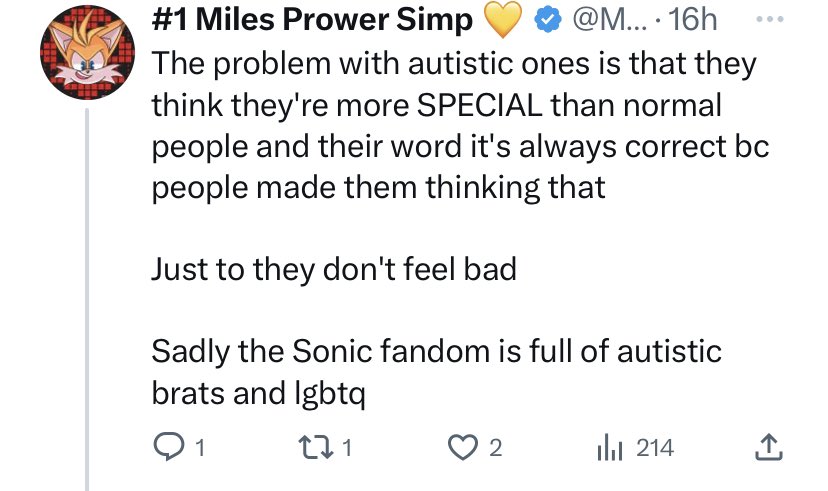Click the share upload arrow icon
Viewport: 828px width, 491px height.
click(768, 447)
